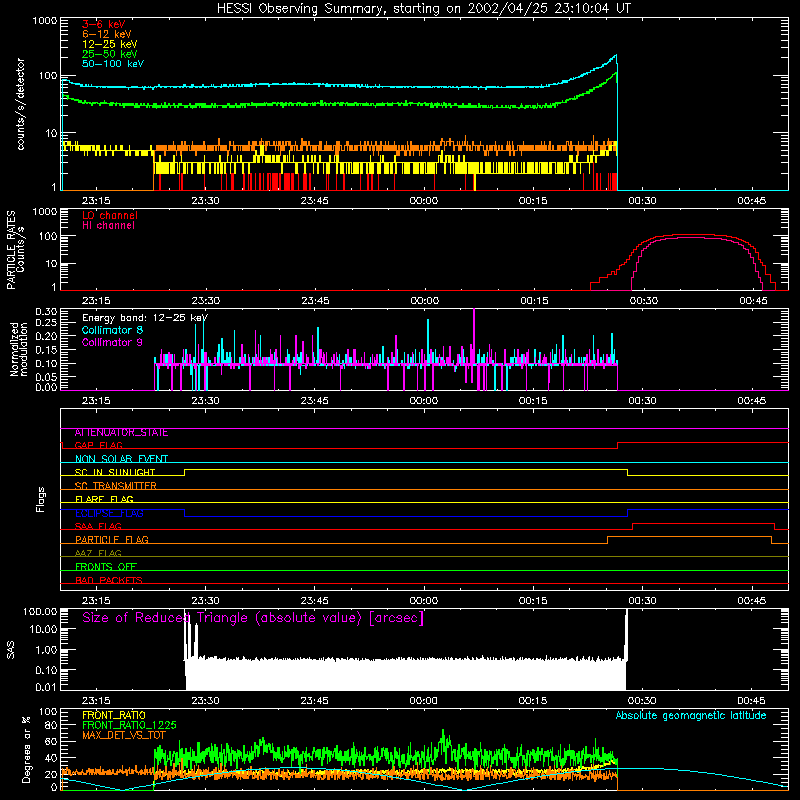The width and height of the screenshot is (800, 800).
Task: Click the ATTENUATOR_STATE flag label
Action: coord(121,433)
